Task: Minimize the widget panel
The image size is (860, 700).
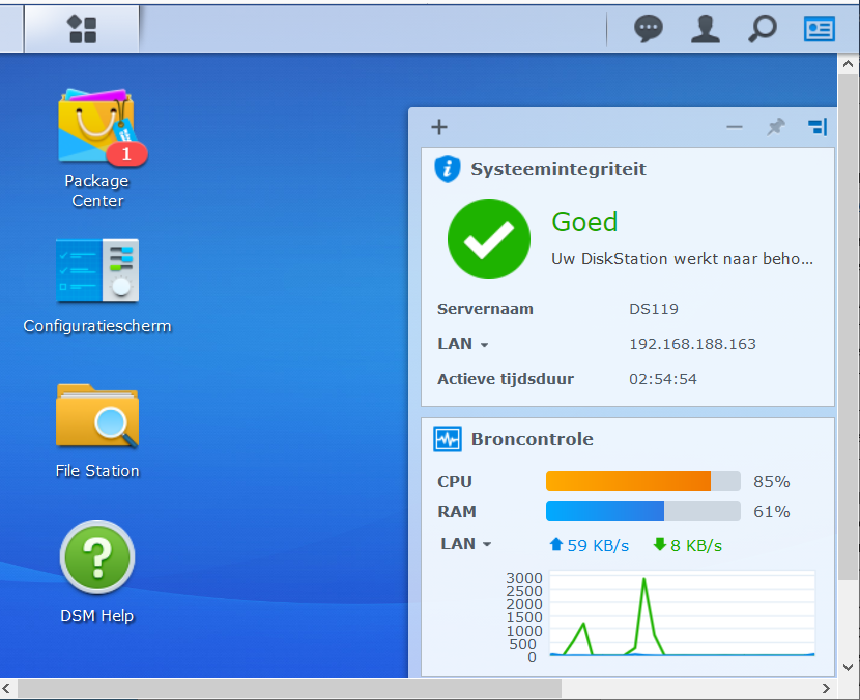Action: coord(734,127)
